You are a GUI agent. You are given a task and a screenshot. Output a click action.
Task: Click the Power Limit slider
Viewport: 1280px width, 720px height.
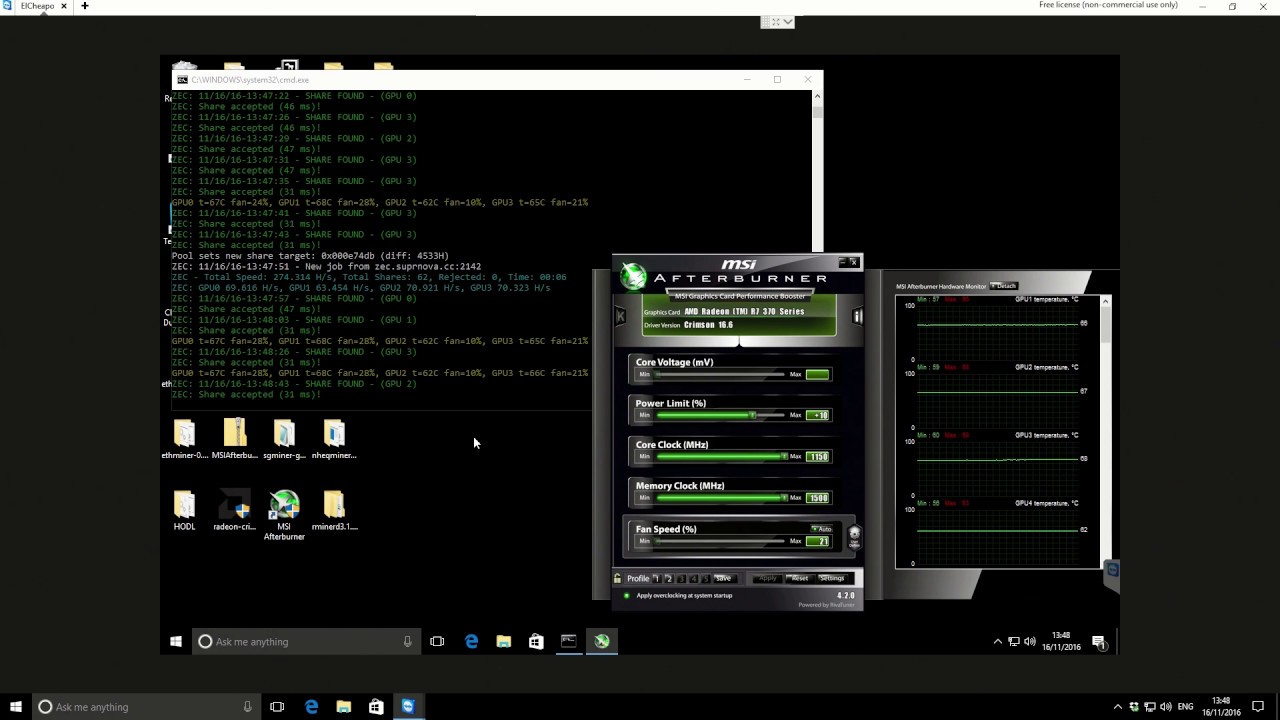point(720,415)
